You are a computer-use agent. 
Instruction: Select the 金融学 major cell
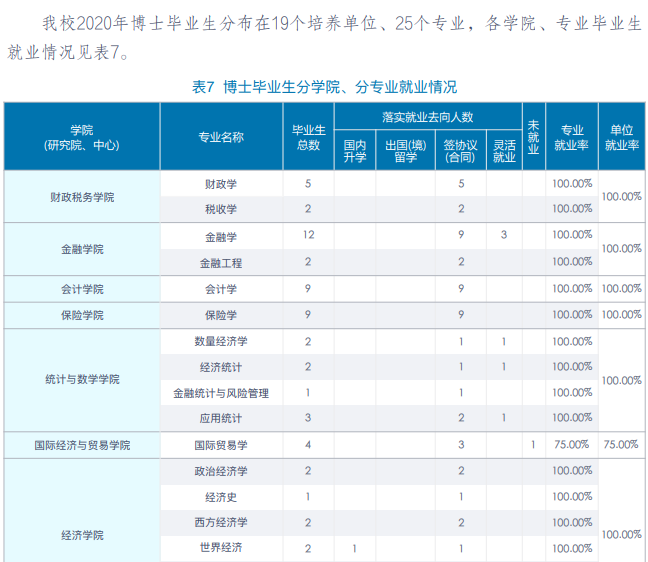point(221,237)
